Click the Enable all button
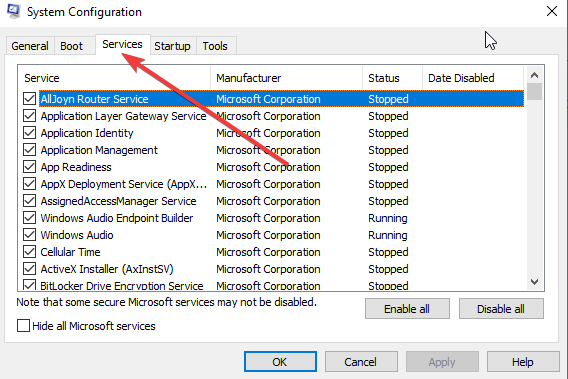The width and height of the screenshot is (568, 379). pyautogui.click(x=407, y=309)
